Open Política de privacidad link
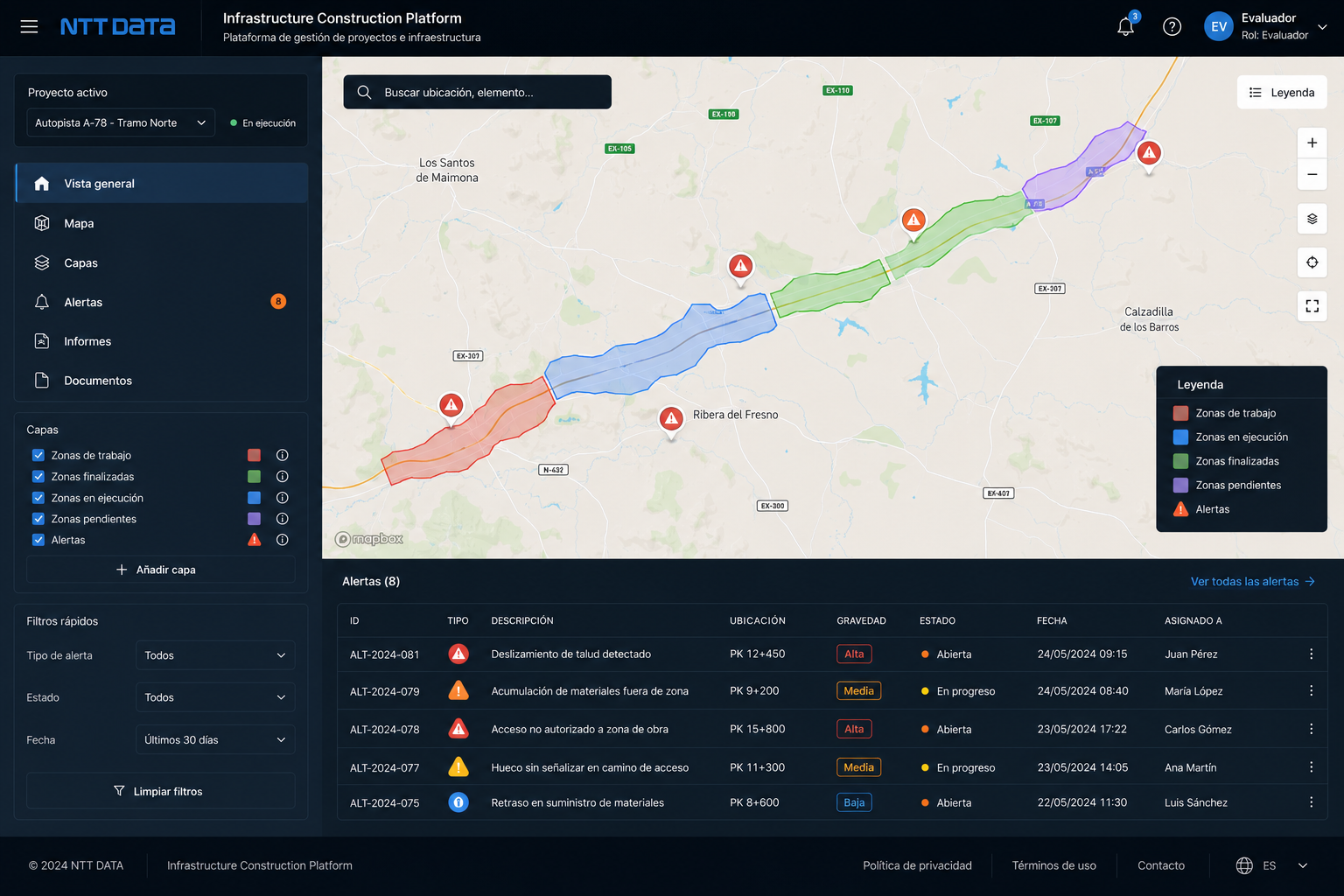This screenshot has width=1344, height=896. tap(917, 865)
